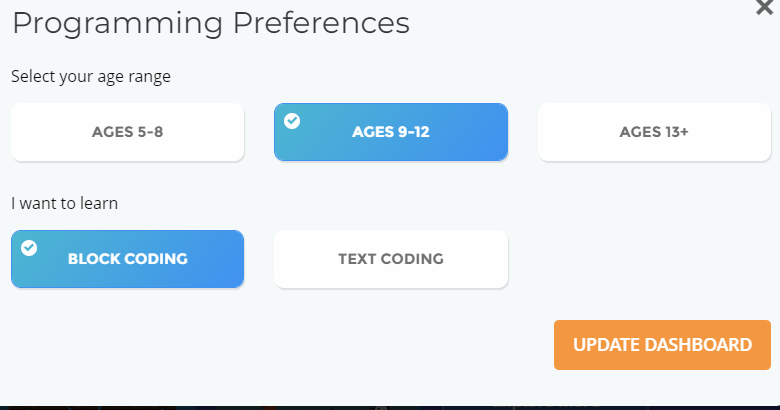Click the "I want to learn" label
This screenshot has width=780, height=410.
tap(65, 203)
